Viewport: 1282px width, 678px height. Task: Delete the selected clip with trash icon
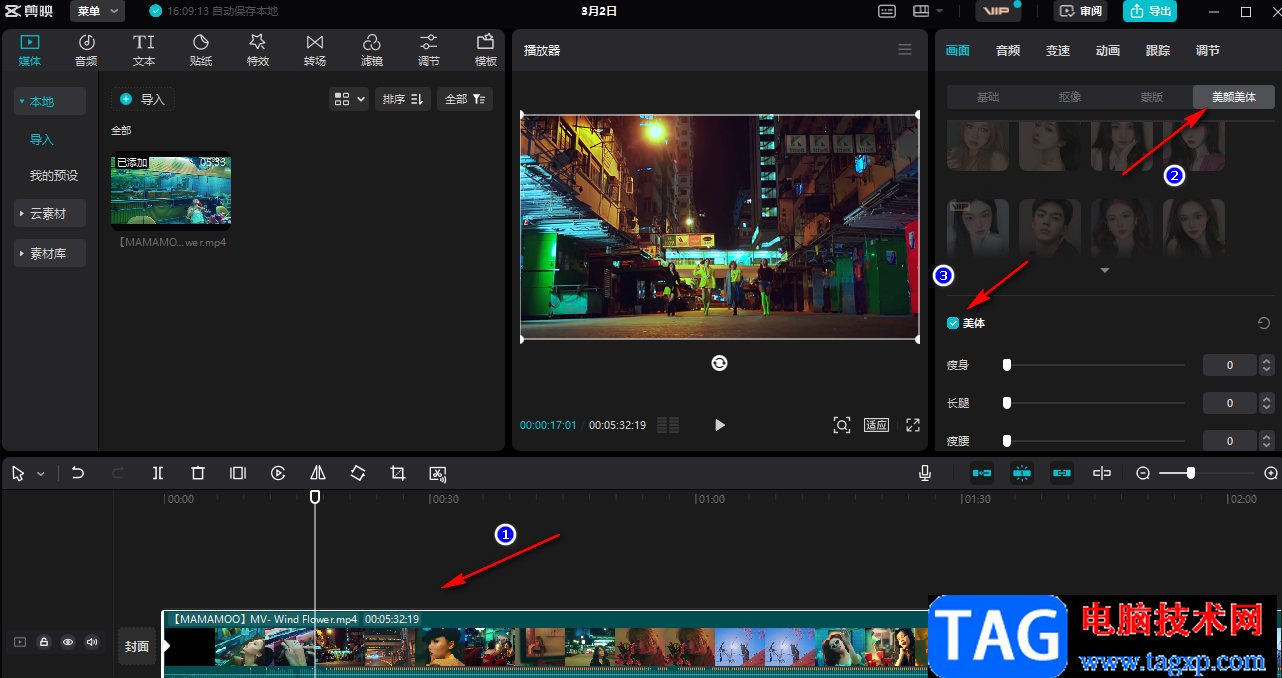[198, 473]
